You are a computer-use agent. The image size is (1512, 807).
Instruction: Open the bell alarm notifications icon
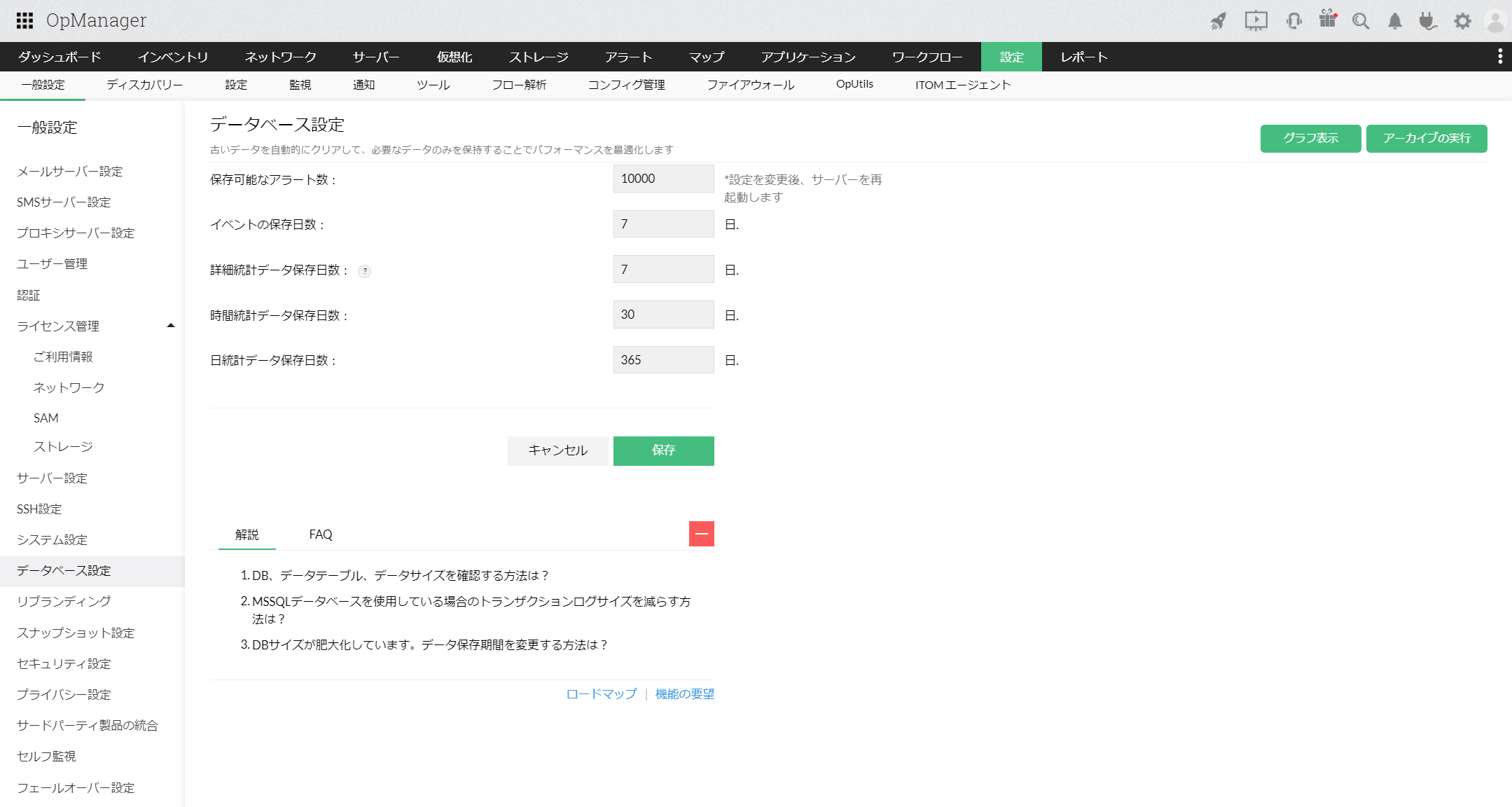coord(1394,21)
